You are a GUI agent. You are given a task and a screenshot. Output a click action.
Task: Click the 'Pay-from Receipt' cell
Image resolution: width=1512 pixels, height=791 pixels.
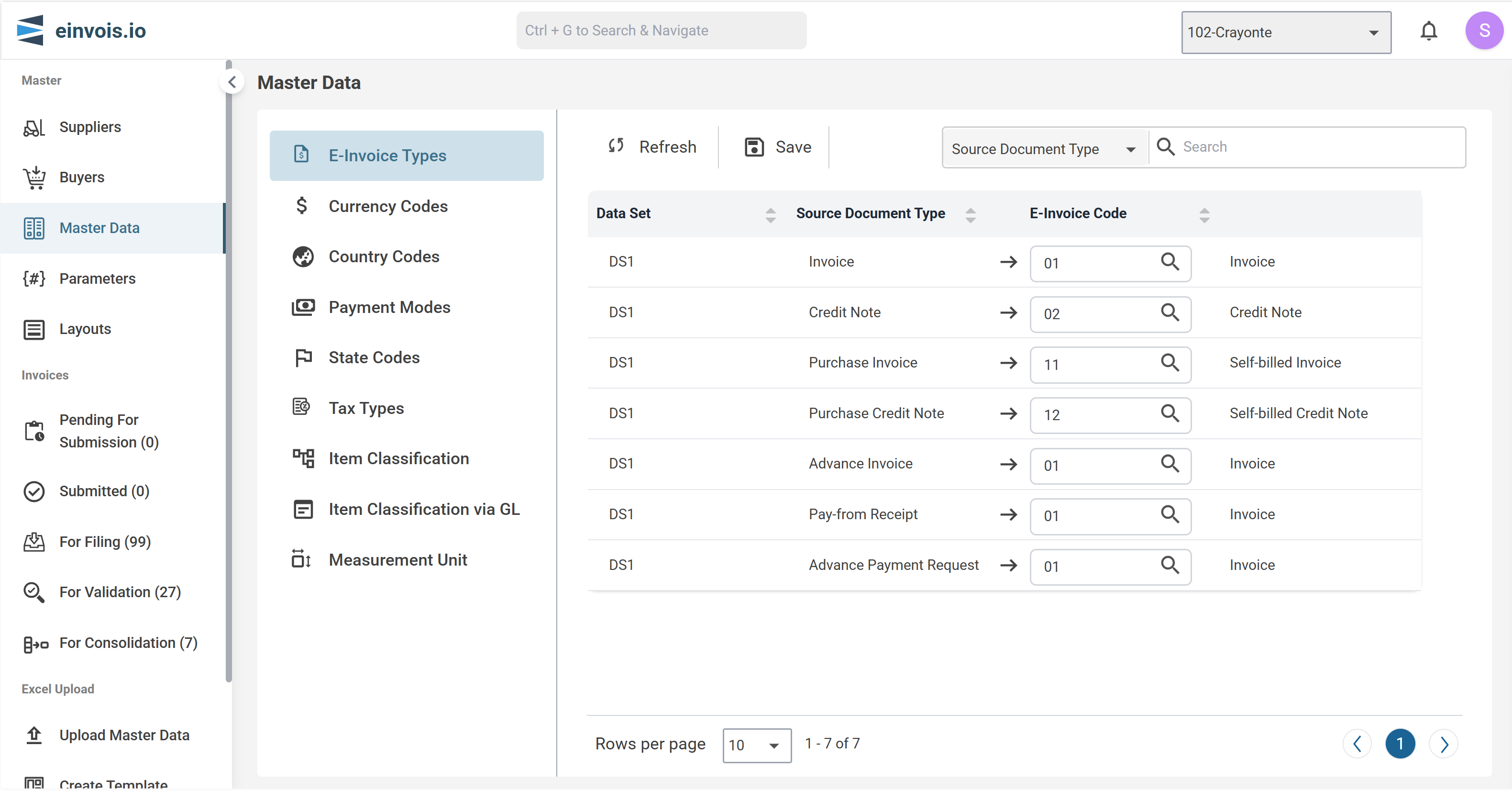863,514
